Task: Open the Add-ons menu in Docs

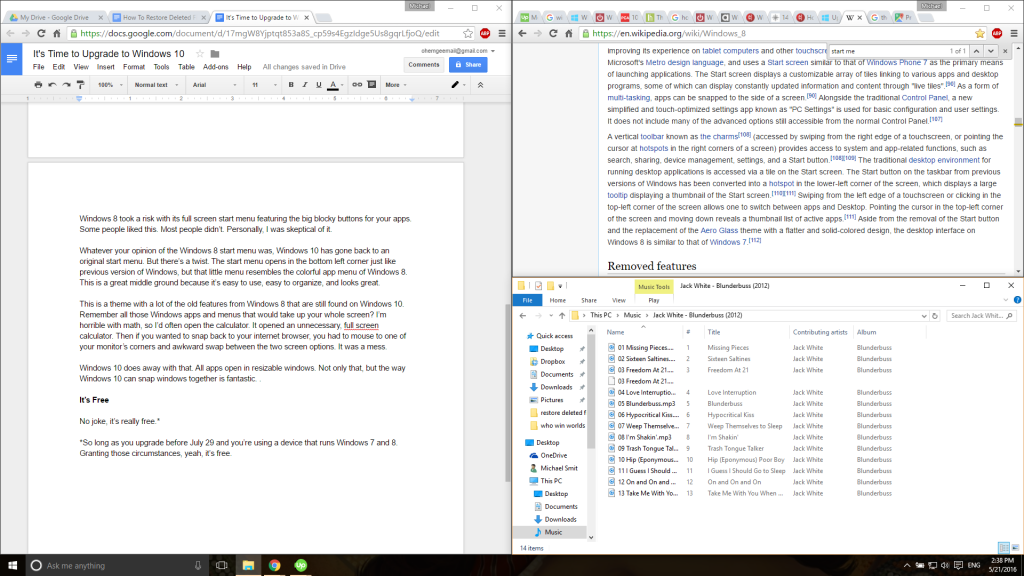Action: point(216,67)
